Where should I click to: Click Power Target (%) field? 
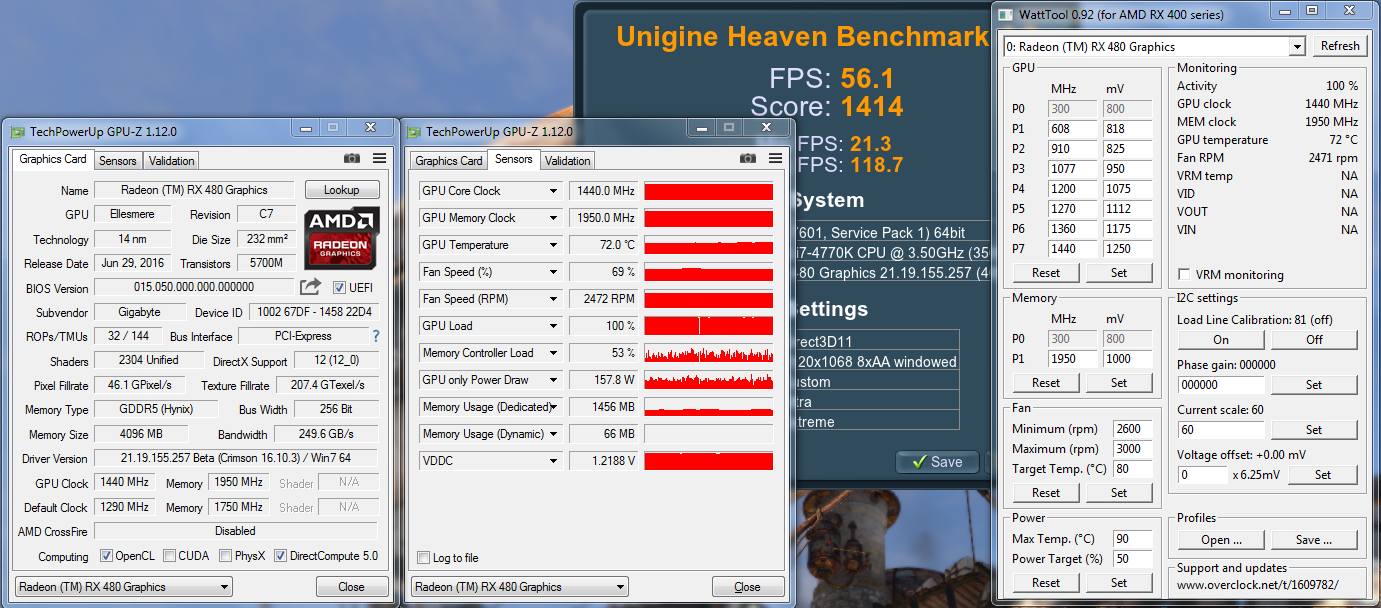point(1134,558)
